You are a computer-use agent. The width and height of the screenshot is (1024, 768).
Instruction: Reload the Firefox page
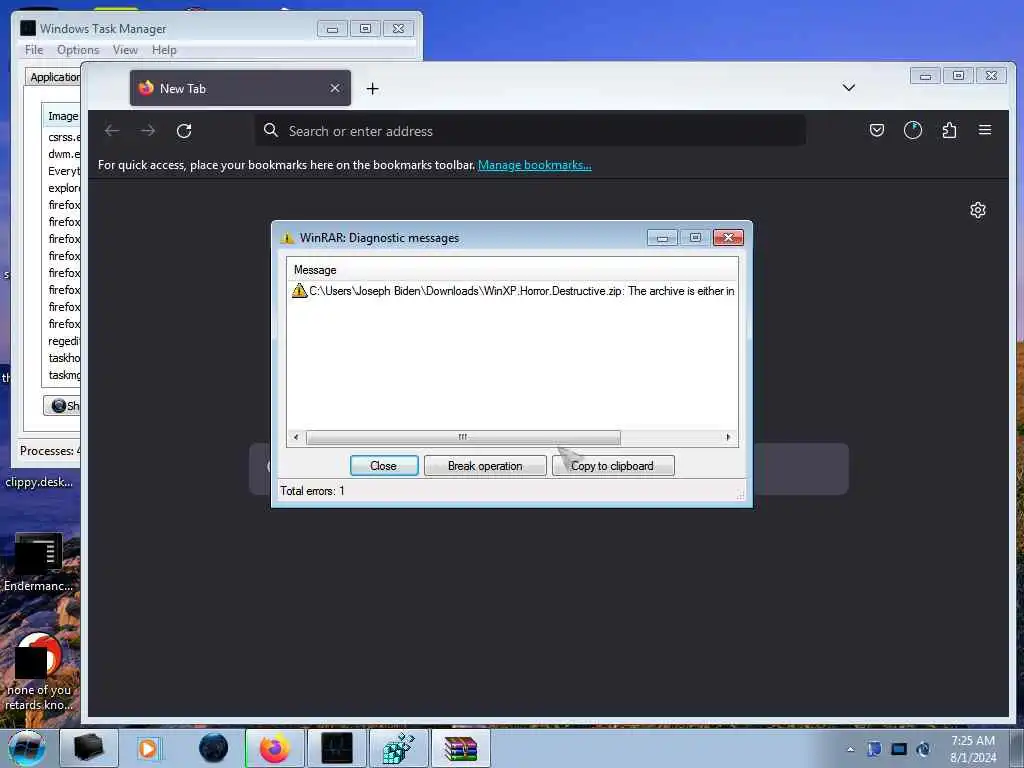pyautogui.click(x=184, y=131)
